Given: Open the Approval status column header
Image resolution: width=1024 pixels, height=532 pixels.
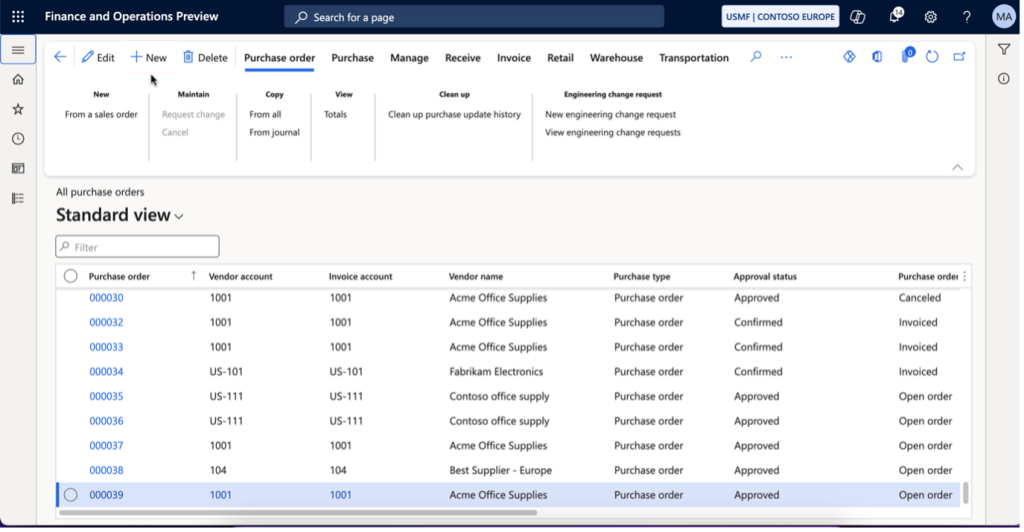Looking at the screenshot, I should [765, 276].
